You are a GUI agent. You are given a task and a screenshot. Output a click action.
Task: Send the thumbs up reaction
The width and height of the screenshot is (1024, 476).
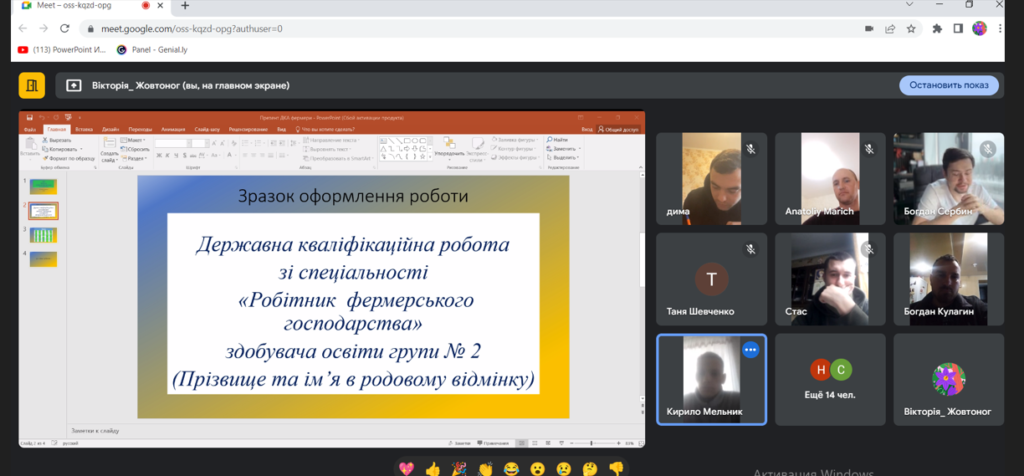click(x=432, y=468)
